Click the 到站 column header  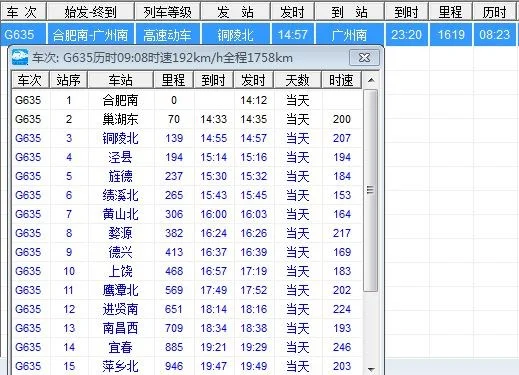pyautogui.click(x=349, y=12)
